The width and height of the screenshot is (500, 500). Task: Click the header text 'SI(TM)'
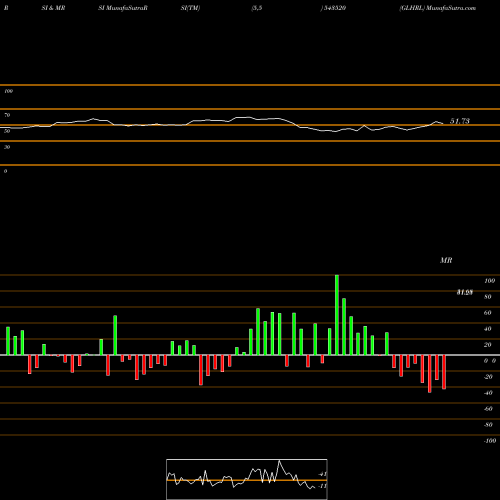tap(190, 8)
